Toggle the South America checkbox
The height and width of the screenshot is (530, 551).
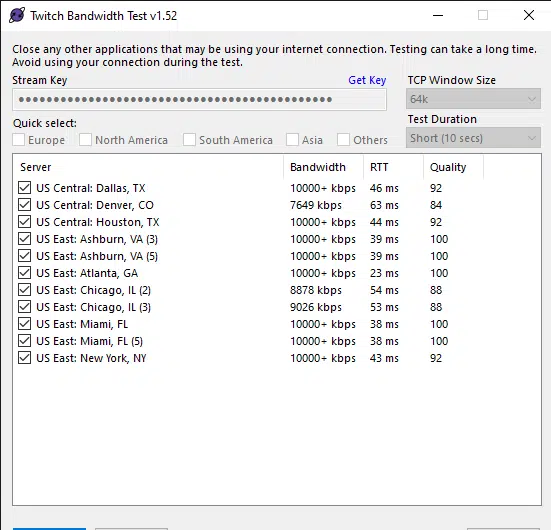tap(189, 140)
